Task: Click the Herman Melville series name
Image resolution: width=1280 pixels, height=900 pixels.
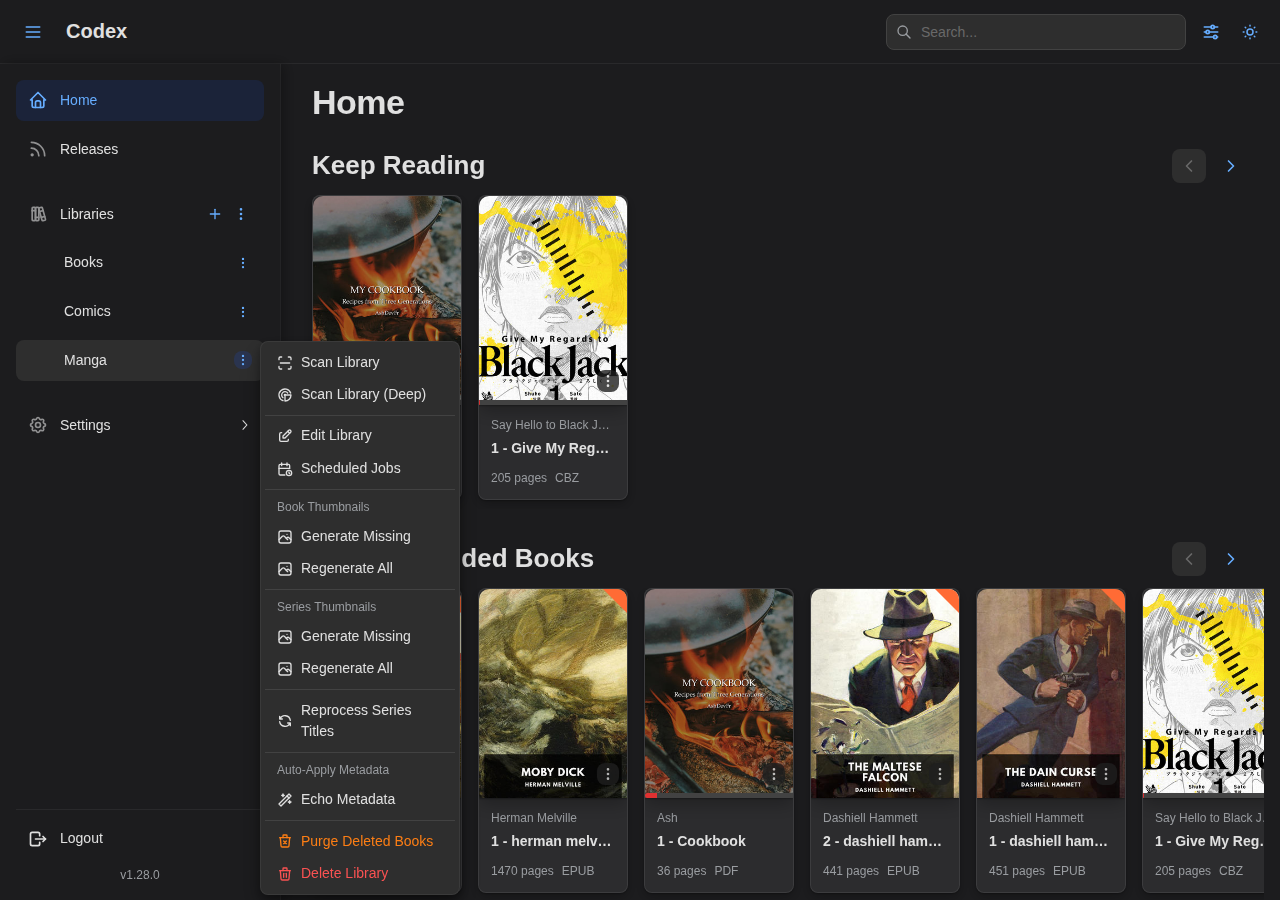Action: [x=534, y=818]
